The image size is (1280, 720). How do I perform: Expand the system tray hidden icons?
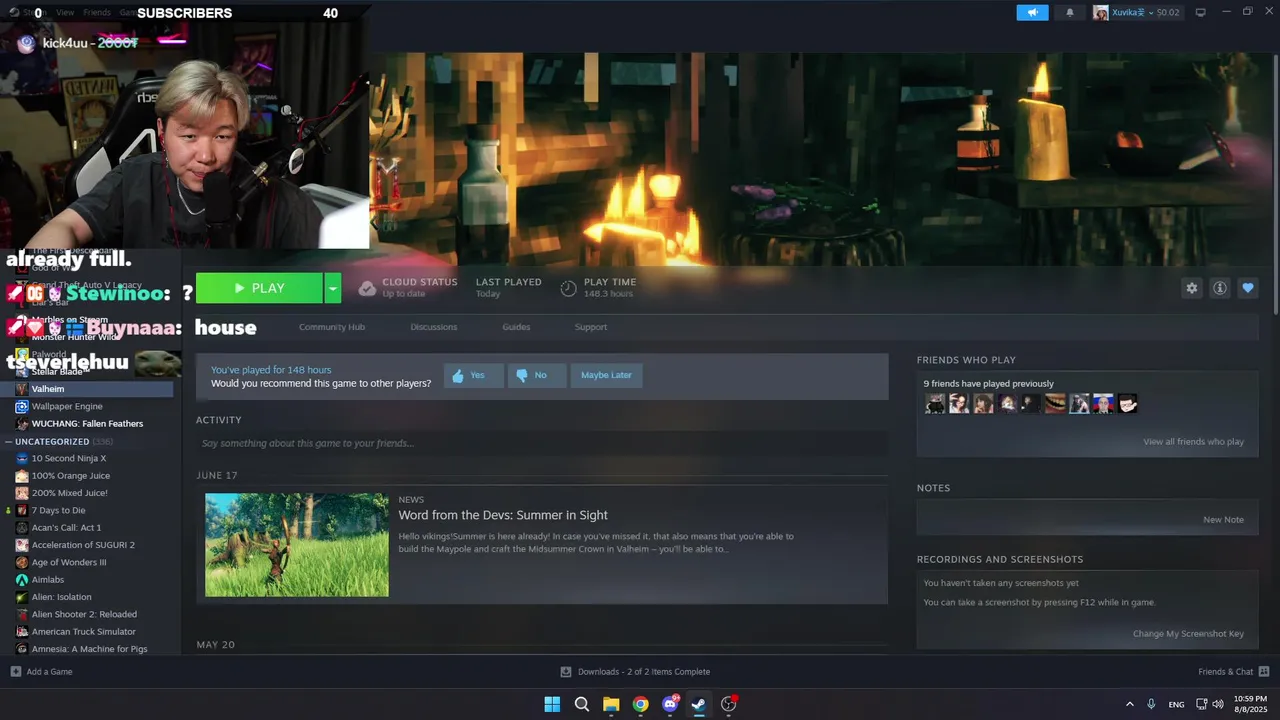(1130, 704)
